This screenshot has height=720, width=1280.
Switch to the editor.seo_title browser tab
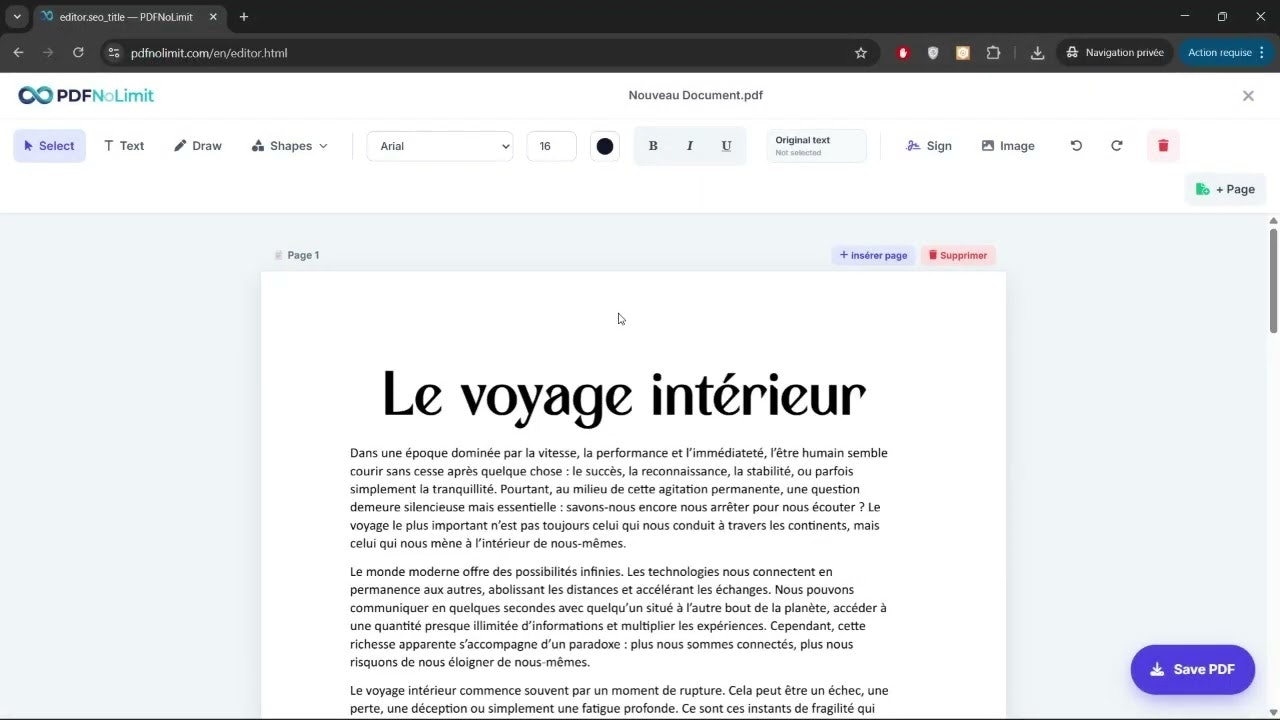(x=120, y=16)
